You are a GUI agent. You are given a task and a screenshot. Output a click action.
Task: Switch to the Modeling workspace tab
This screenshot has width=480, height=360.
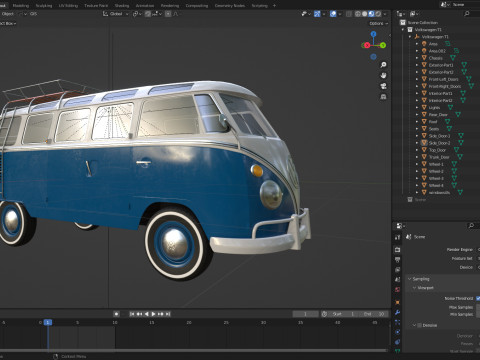click(21, 6)
